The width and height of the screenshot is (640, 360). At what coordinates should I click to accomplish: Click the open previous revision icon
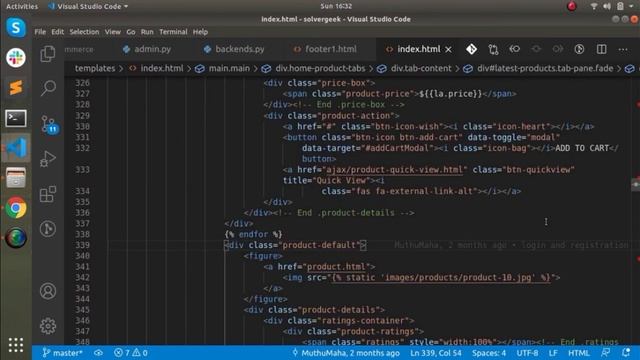pyautogui.click(x=515, y=49)
